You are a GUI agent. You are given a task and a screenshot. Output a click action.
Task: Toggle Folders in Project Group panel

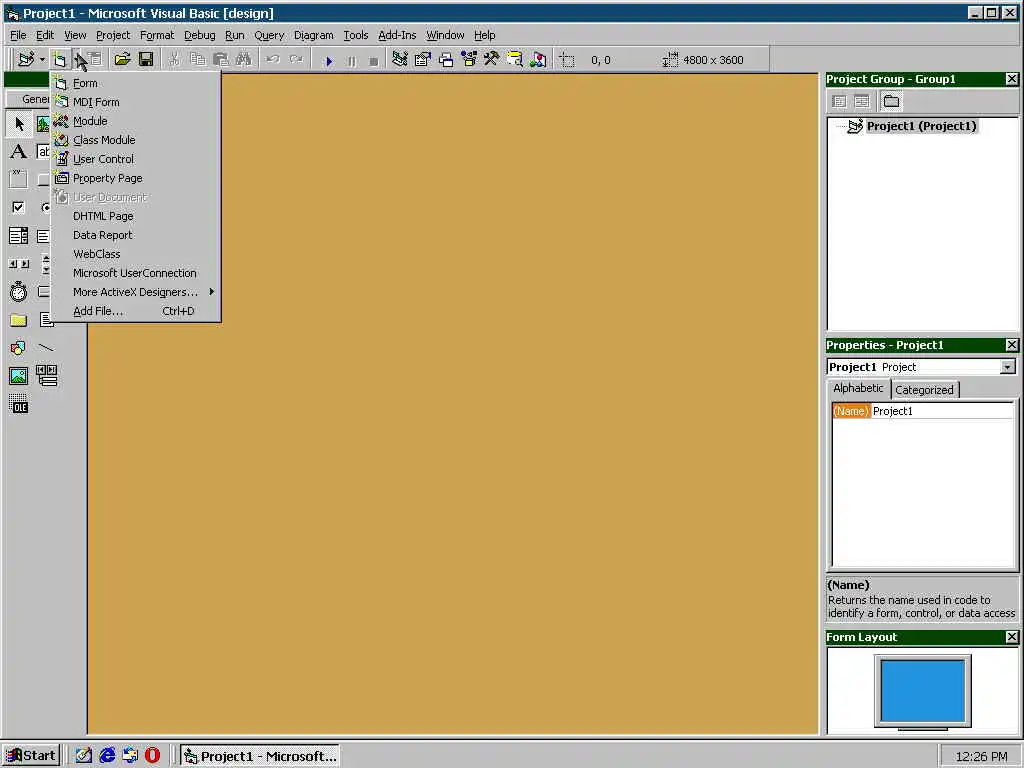point(891,101)
